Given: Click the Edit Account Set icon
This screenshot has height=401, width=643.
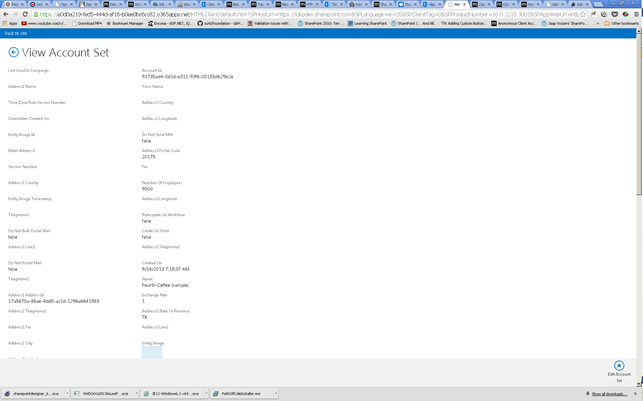Looking at the screenshot, I should tap(619, 366).
